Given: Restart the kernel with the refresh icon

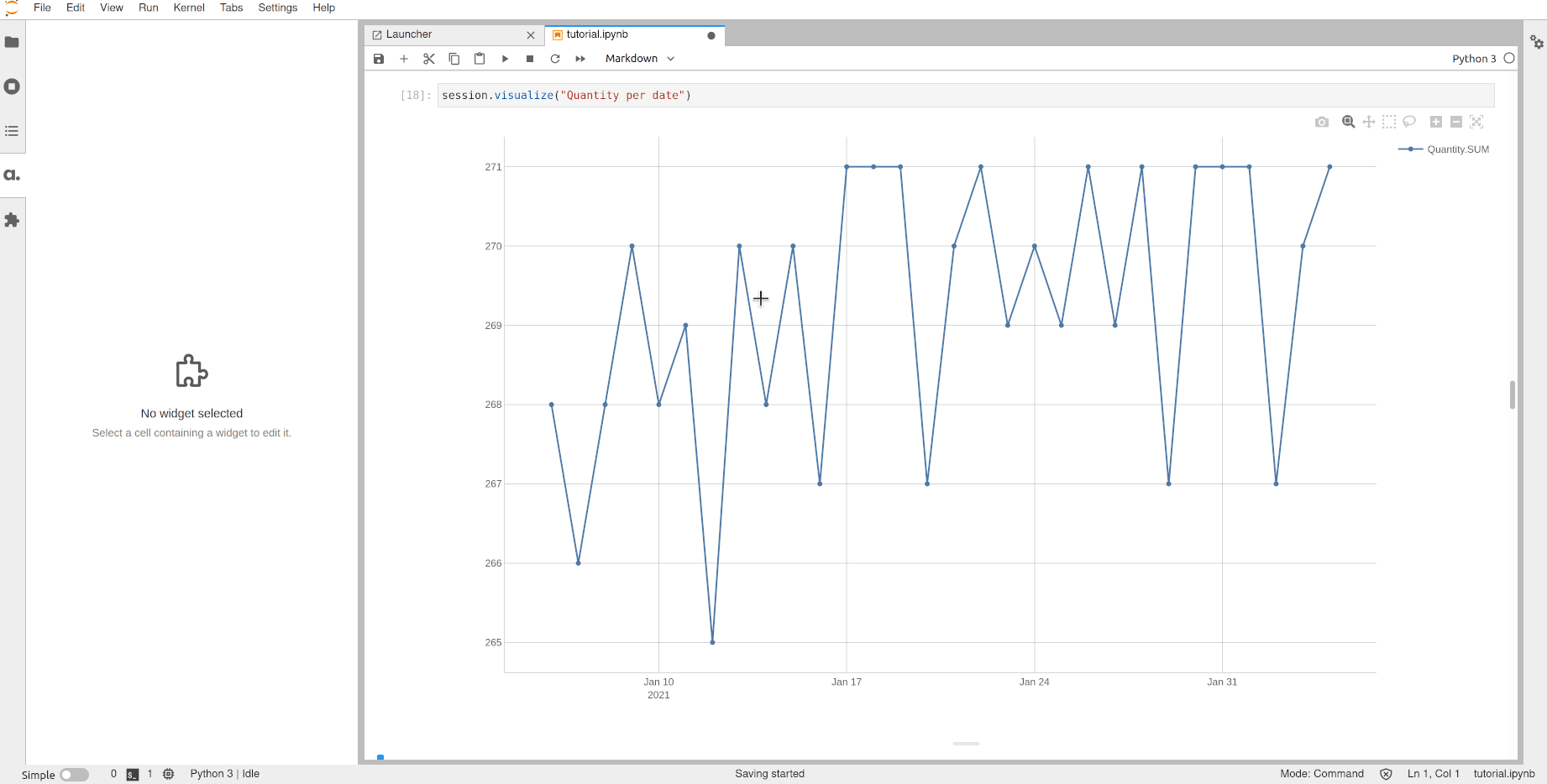Looking at the screenshot, I should (555, 59).
